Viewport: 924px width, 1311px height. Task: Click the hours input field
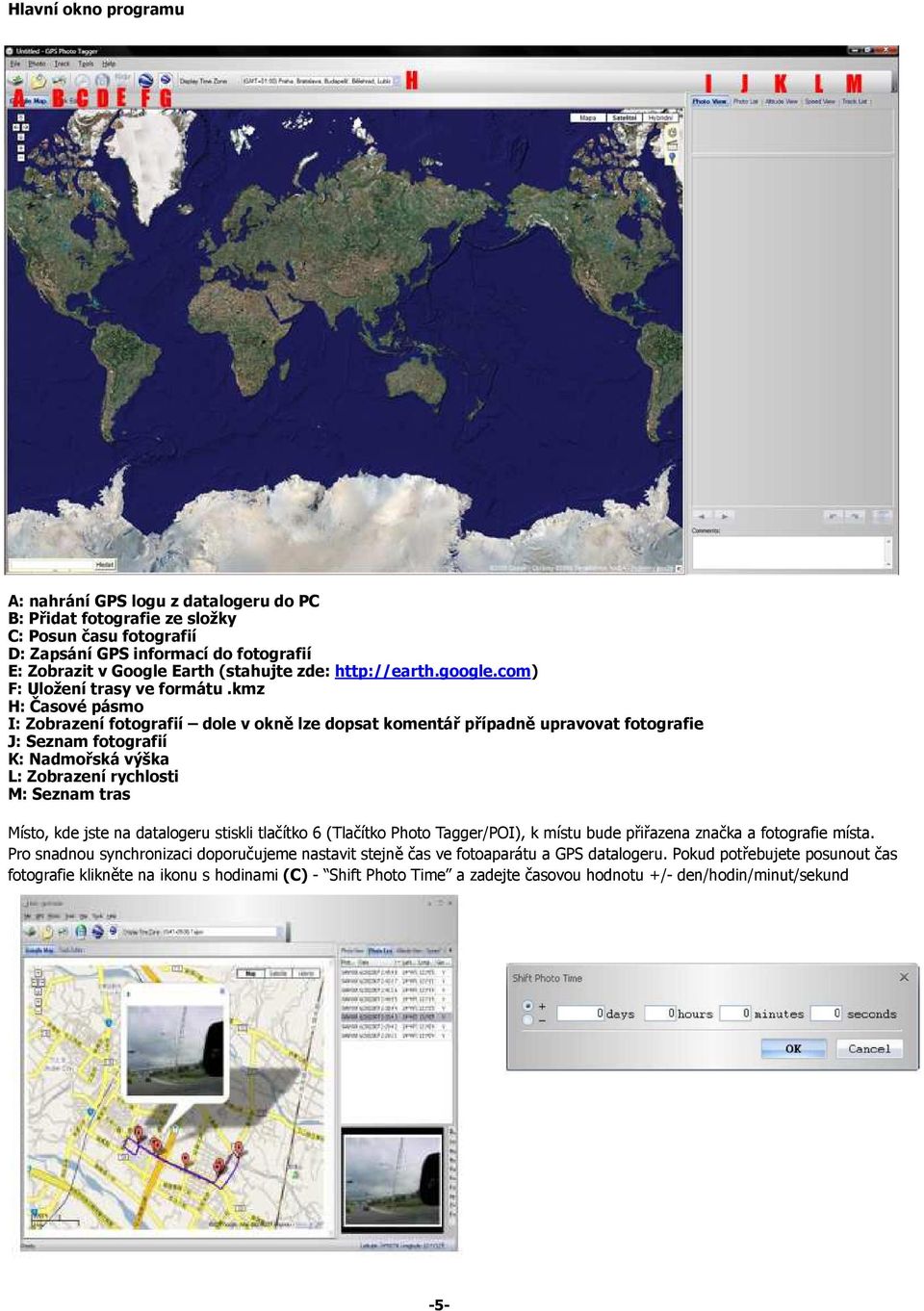659,1014
